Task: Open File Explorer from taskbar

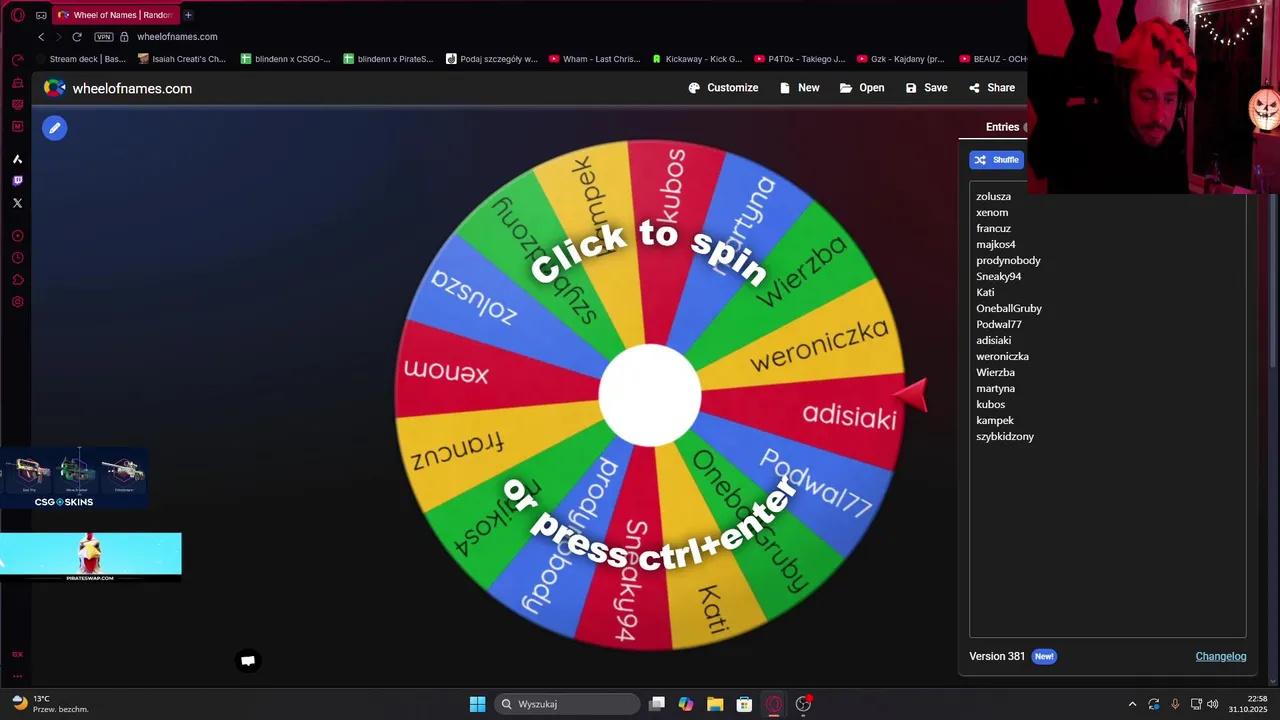Action: pos(715,704)
